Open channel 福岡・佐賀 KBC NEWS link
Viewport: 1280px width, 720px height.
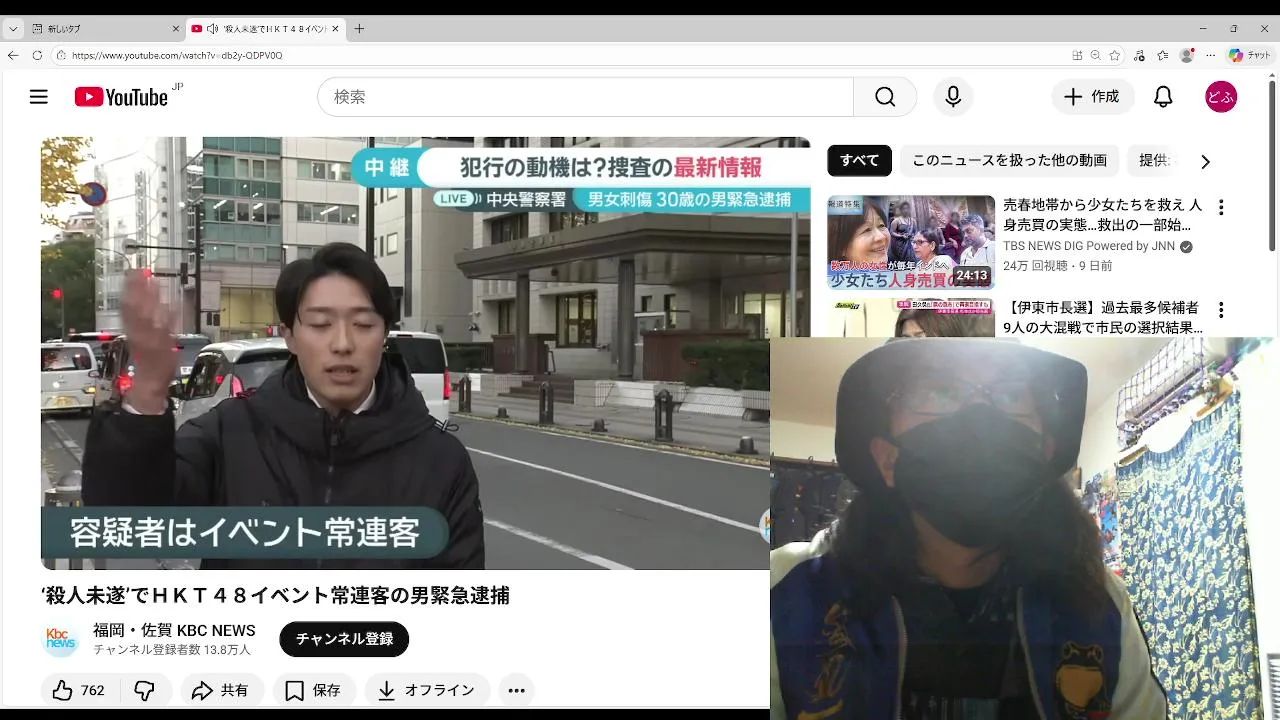pyautogui.click(x=174, y=630)
